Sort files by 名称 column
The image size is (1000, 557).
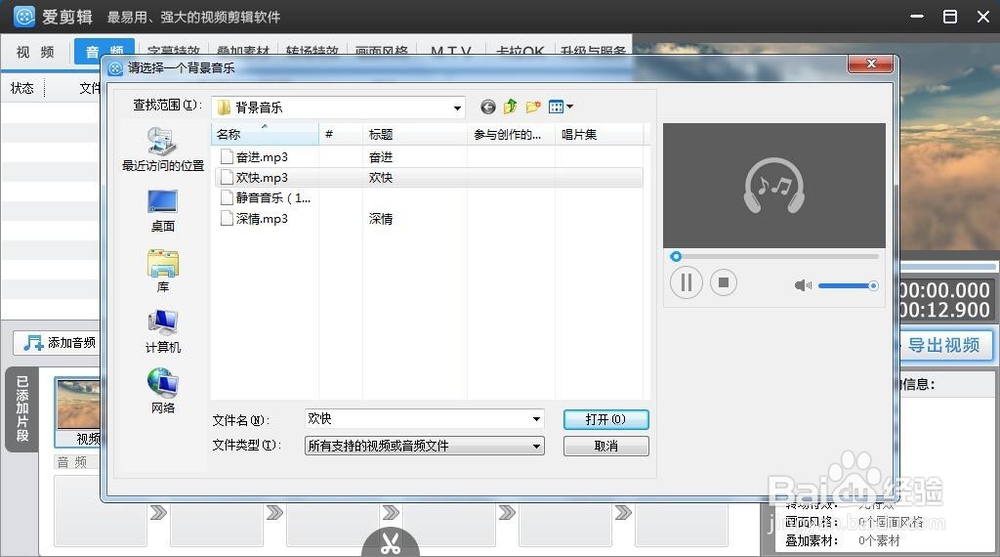265,134
